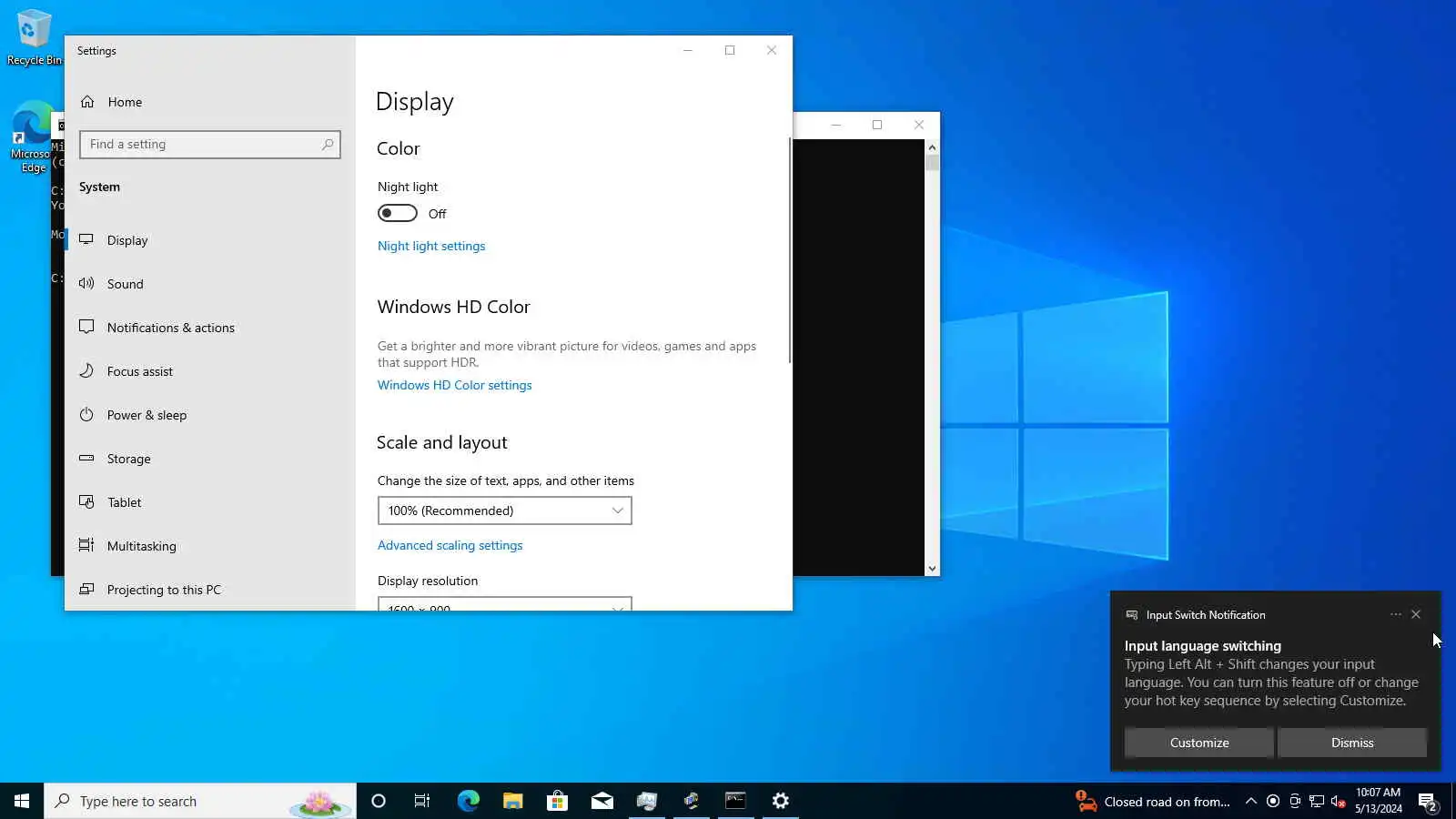Click the Settings window vertical scrollbar
The image size is (1456, 819).
pos(789,250)
